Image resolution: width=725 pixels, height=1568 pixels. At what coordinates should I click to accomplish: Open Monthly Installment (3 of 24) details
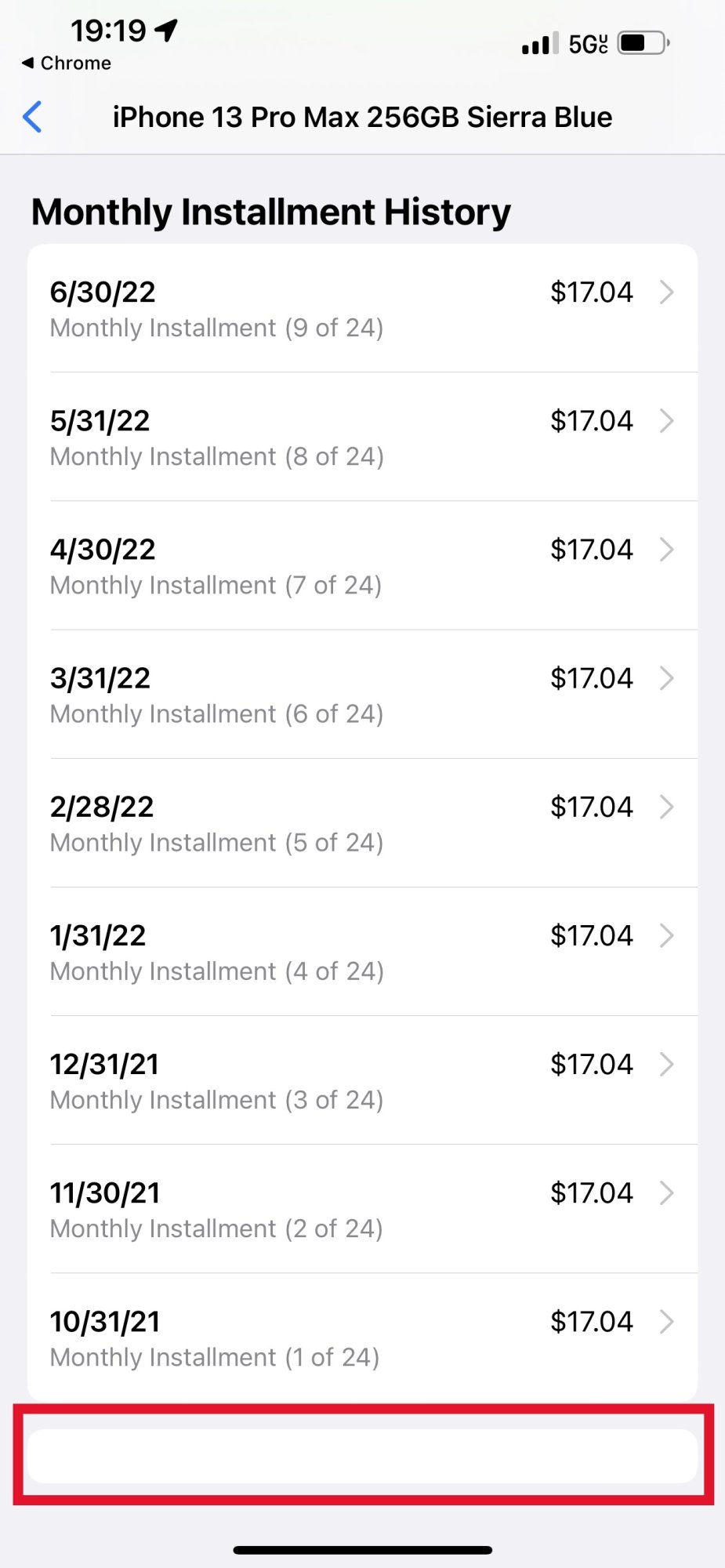(x=362, y=1080)
